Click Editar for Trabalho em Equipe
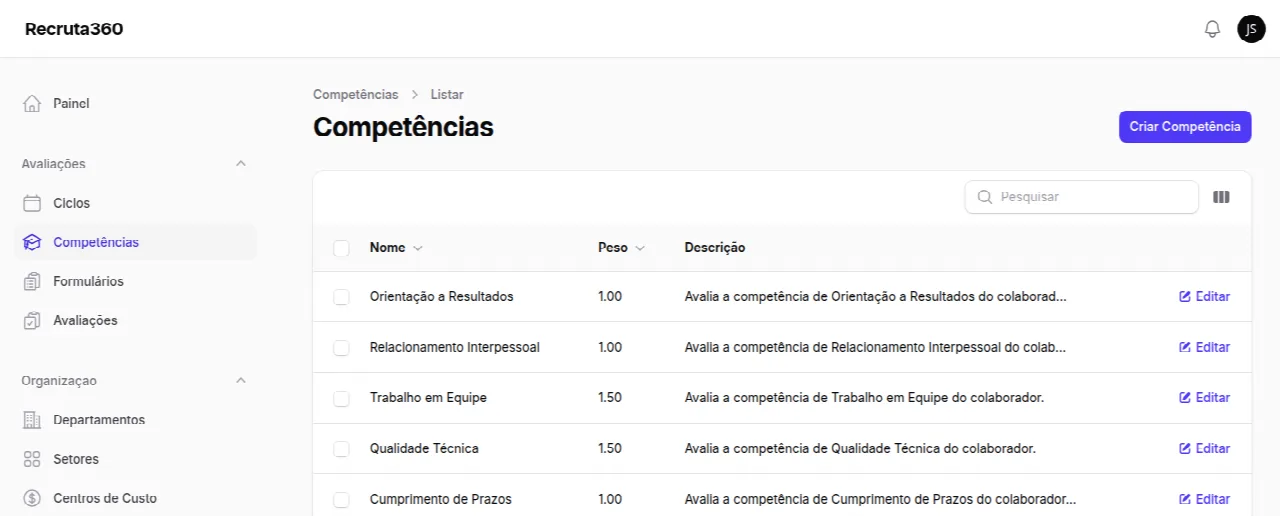Screen dimensions: 1280x516 tap(1205, 397)
